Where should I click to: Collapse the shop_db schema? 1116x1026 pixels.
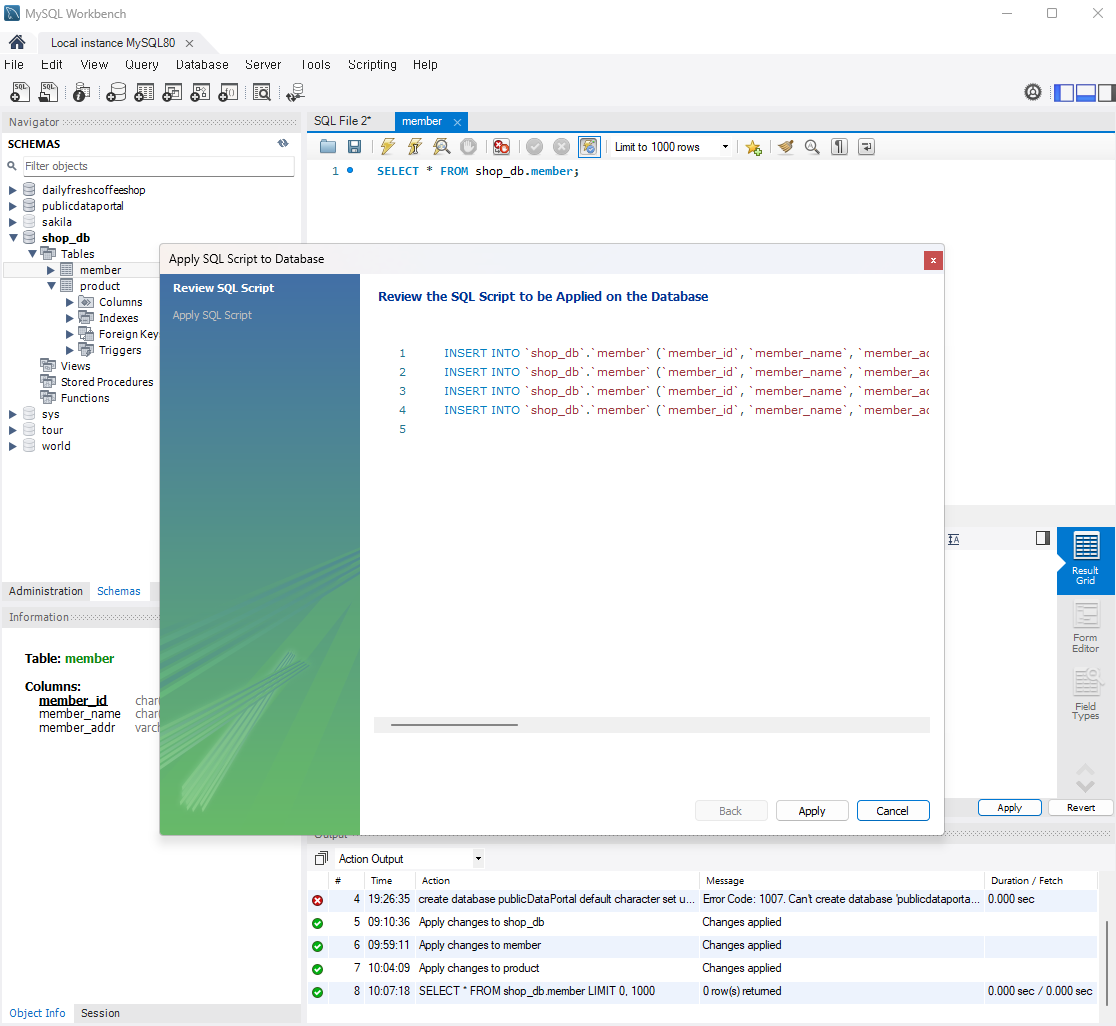click(x=13, y=238)
